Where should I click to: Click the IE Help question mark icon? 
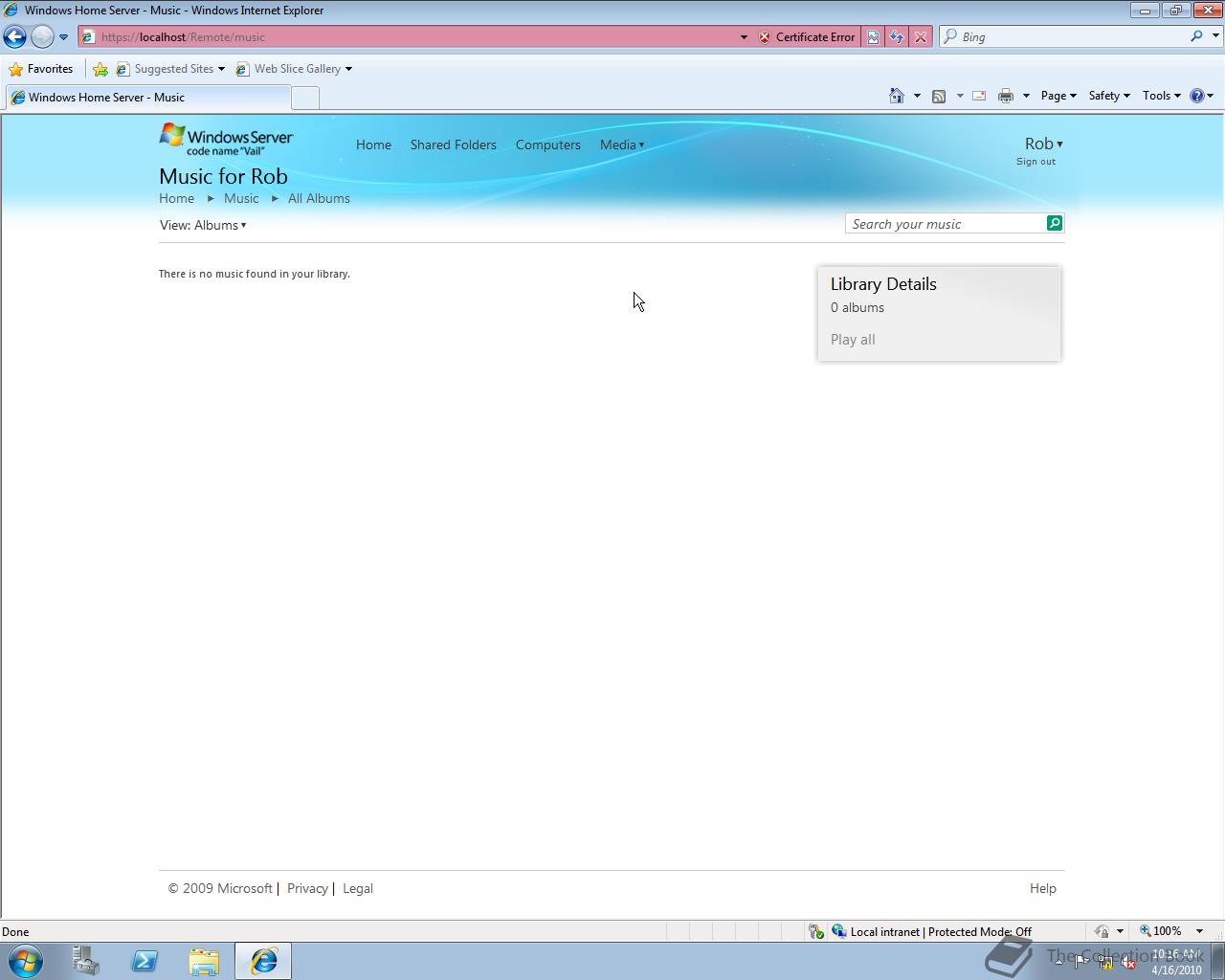(1196, 96)
